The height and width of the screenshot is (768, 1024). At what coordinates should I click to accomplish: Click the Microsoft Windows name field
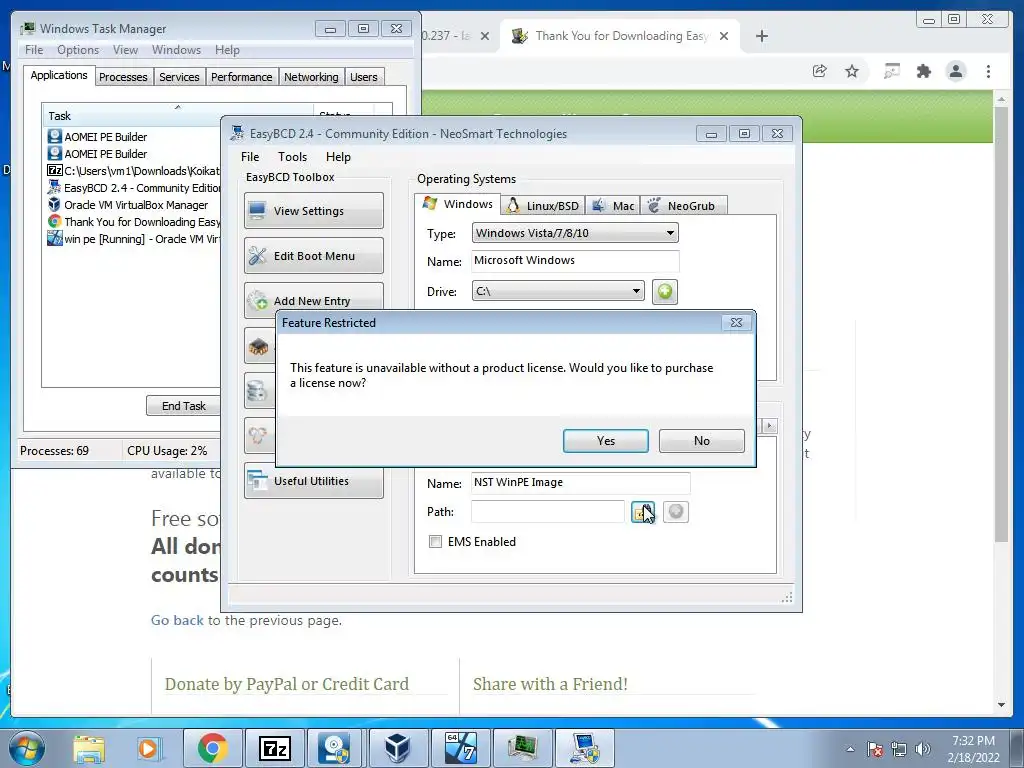575,261
